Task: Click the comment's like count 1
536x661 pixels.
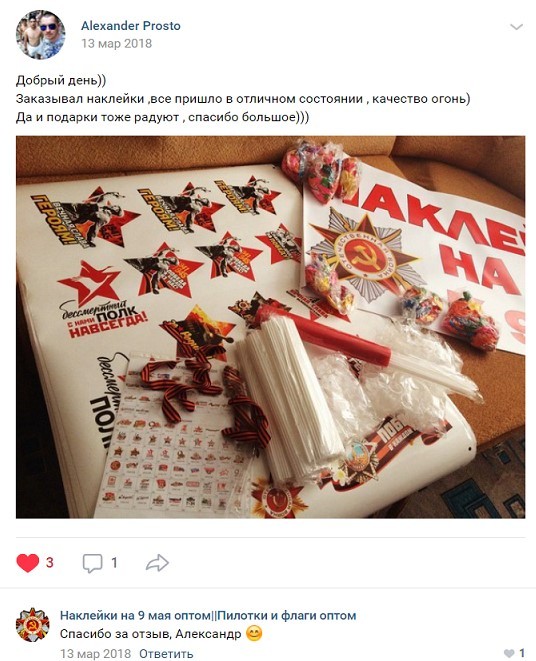Action: pyautogui.click(x=522, y=653)
